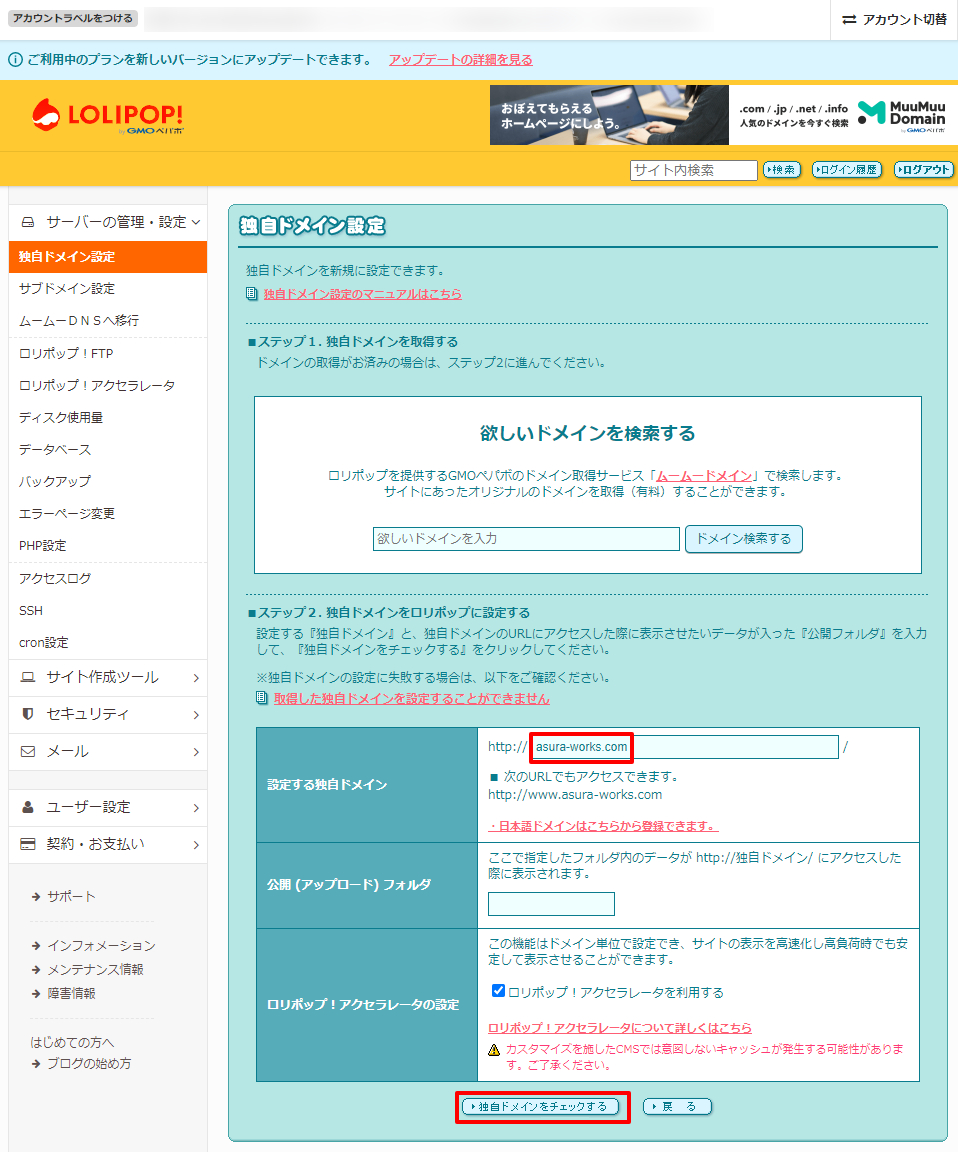Image resolution: width=958 pixels, height=1152 pixels.
Task: Click the 独自ドメインをチェックする button
Action: point(543,1106)
